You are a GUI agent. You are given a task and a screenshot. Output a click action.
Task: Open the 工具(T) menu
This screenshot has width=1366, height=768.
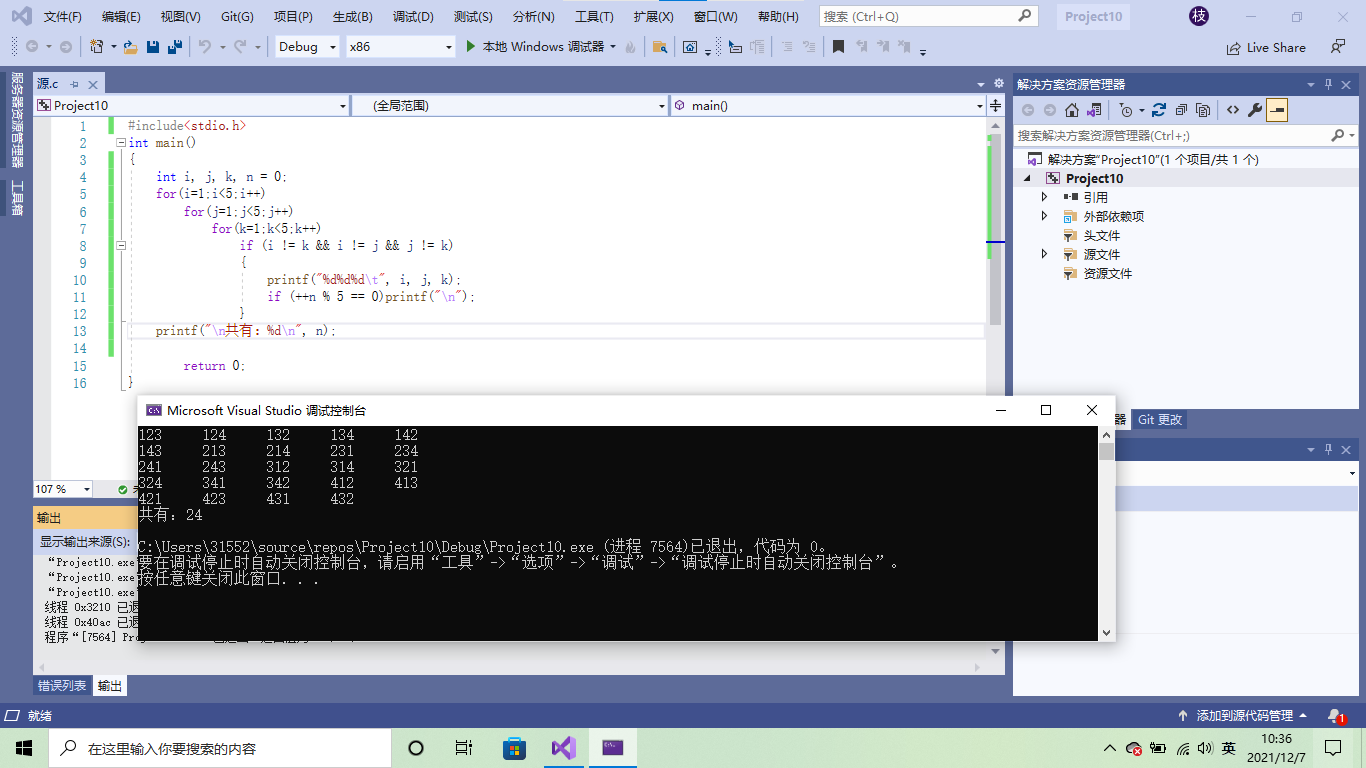(594, 16)
